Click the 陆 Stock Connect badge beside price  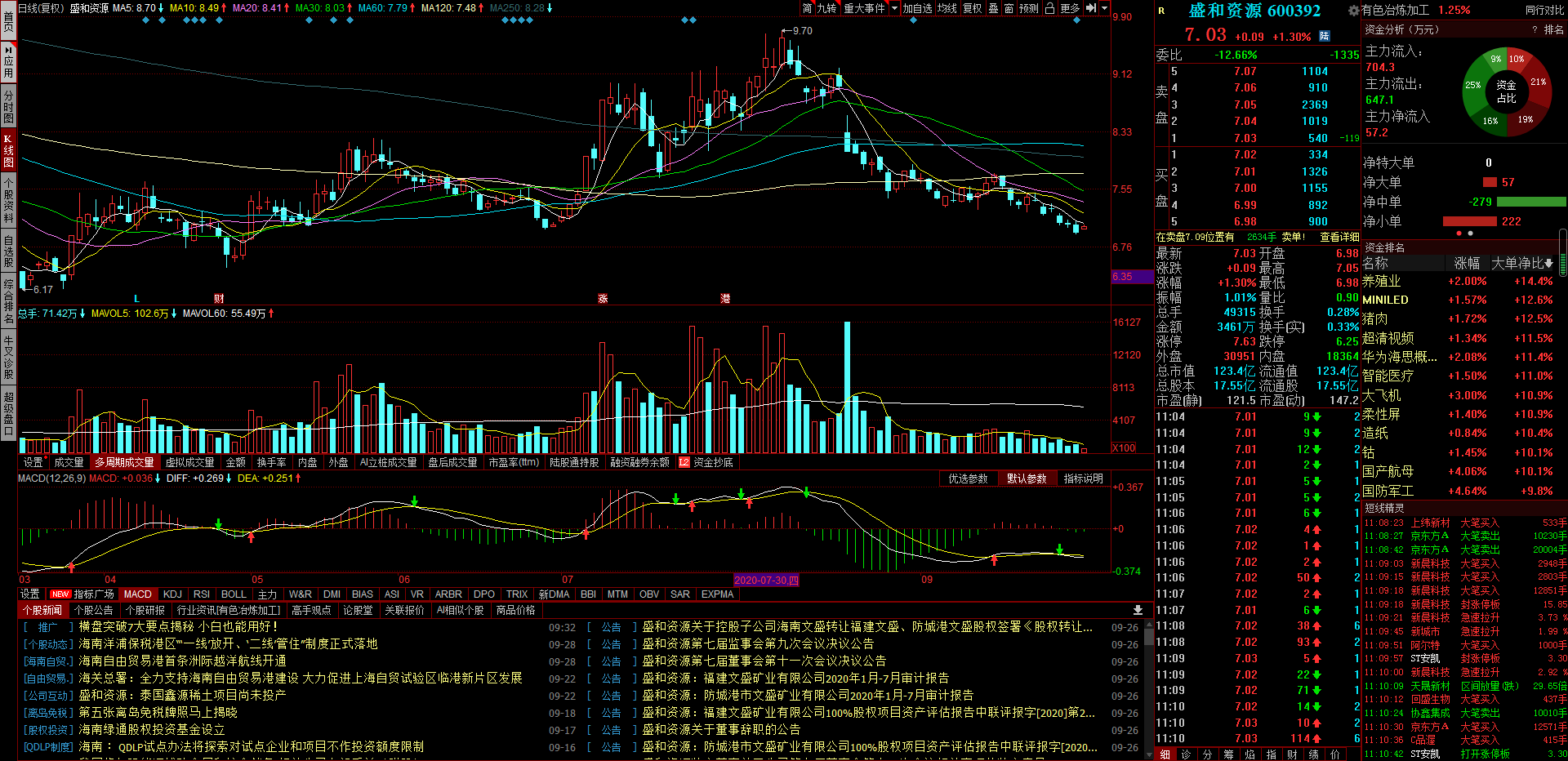click(x=1325, y=36)
